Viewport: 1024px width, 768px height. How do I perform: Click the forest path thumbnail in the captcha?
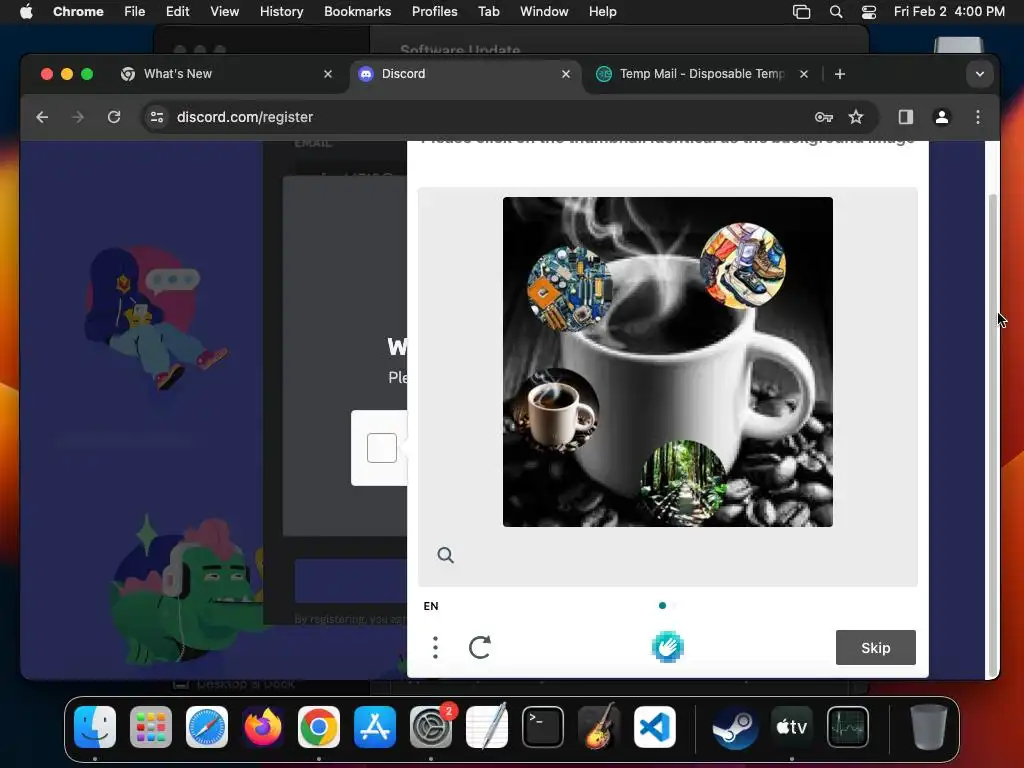(684, 483)
